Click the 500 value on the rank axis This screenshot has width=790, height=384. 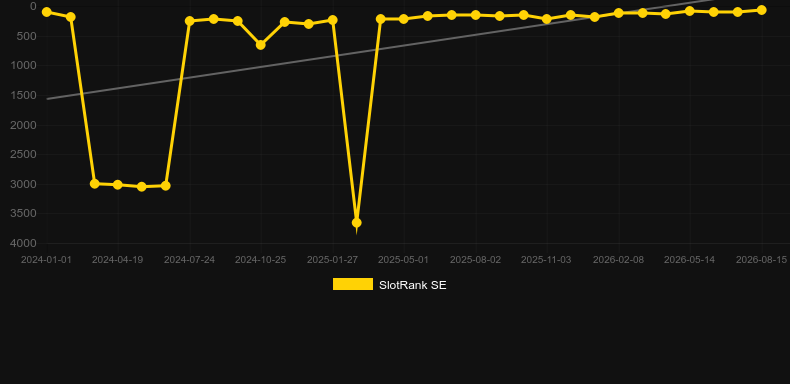click(27, 36)
